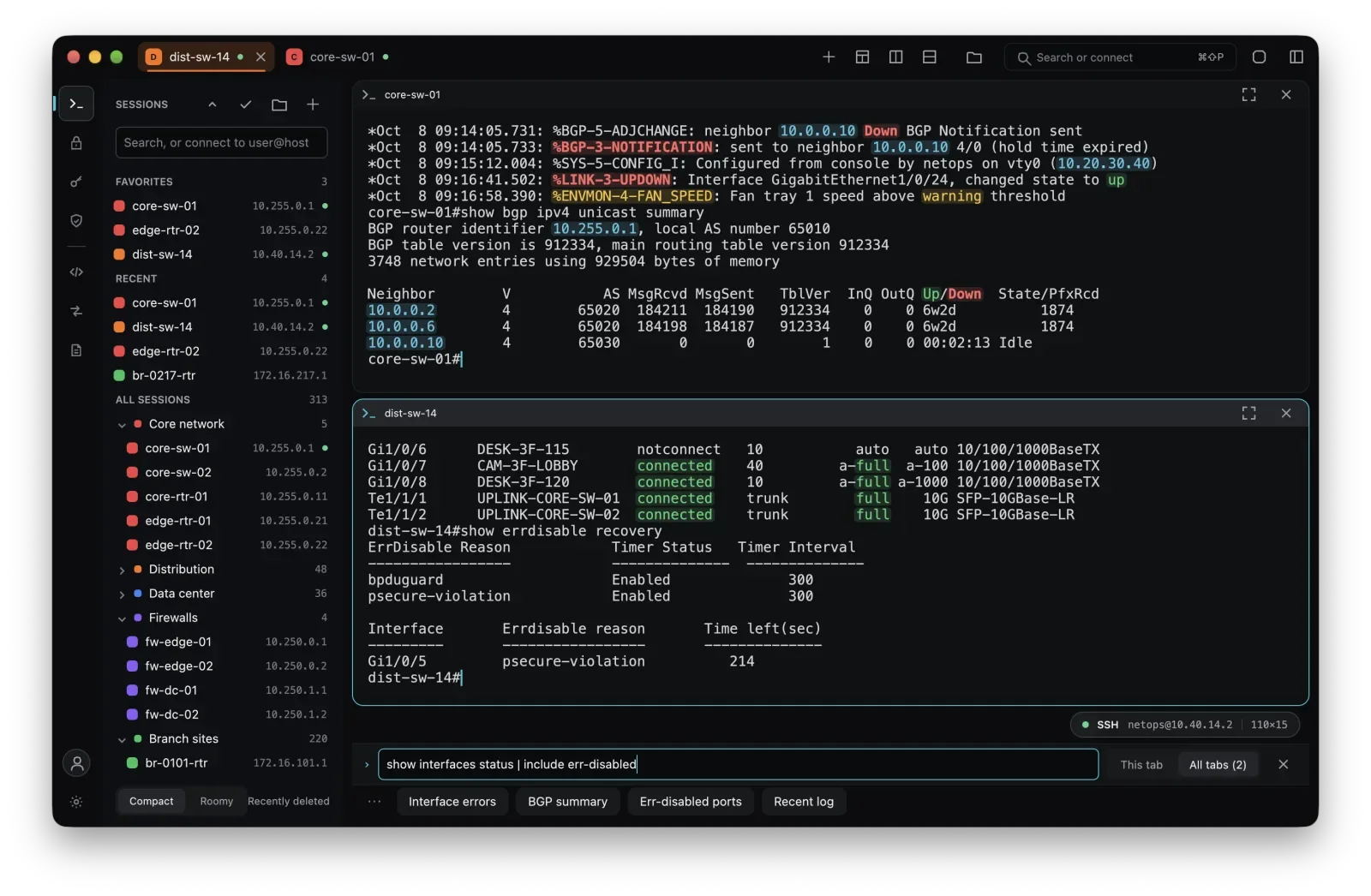
Task: Run the Recent log snippet
Action: click(804, 801)
